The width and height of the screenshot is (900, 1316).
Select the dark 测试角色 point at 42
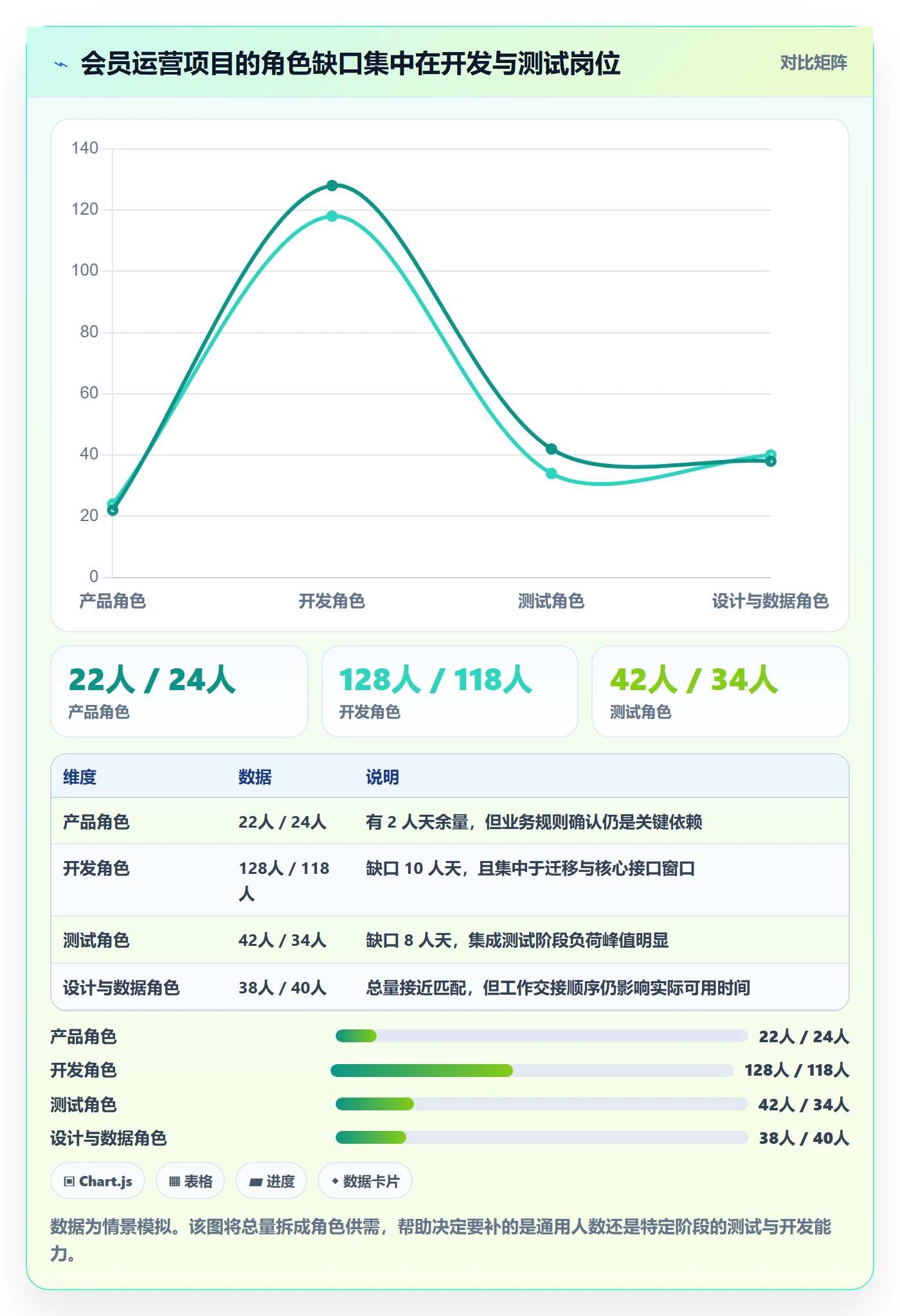(x=551, y=449)
